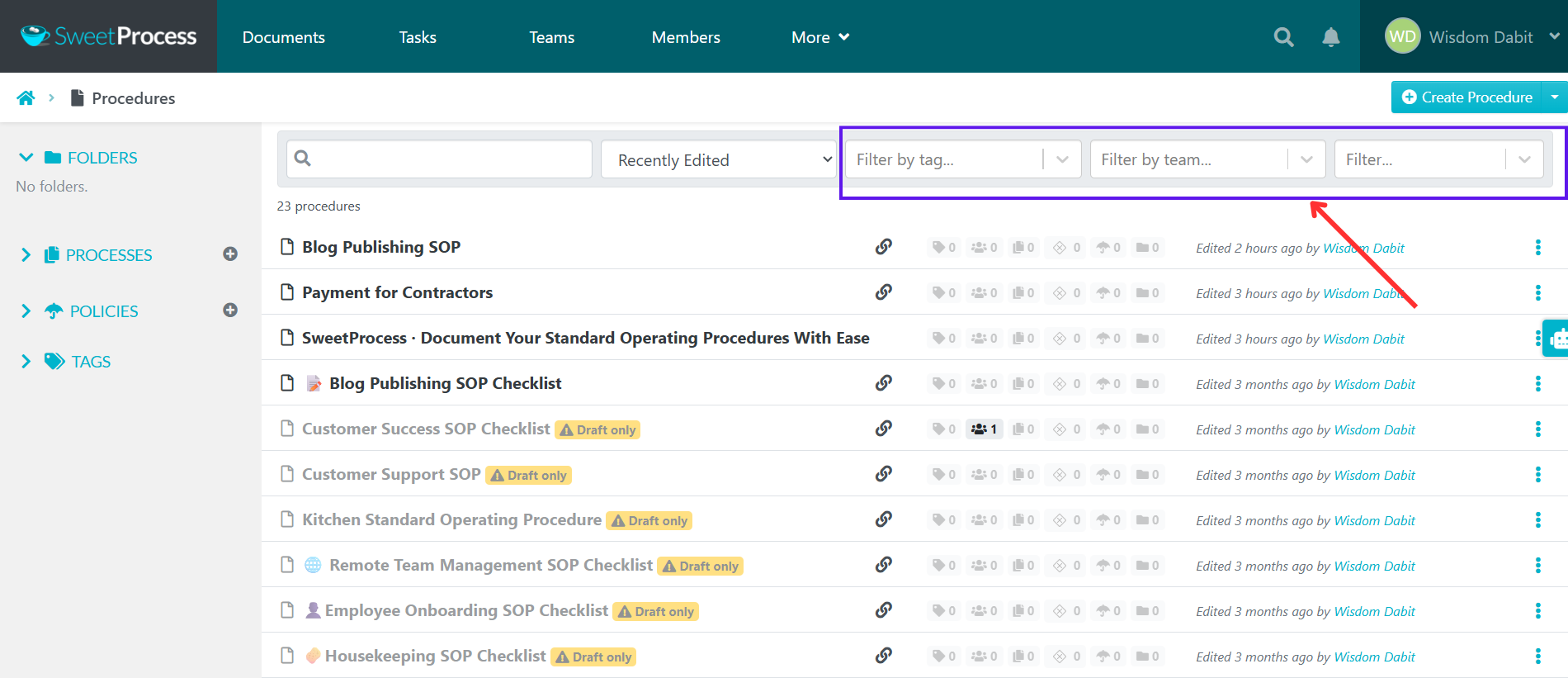Open the generic Filter dropdown
Viewport: 1568px width, 678px height.
1438,159
